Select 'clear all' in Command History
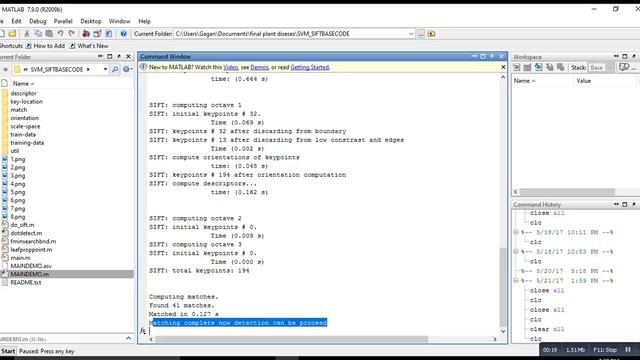640x360 pixels. (x=547, y=329)
